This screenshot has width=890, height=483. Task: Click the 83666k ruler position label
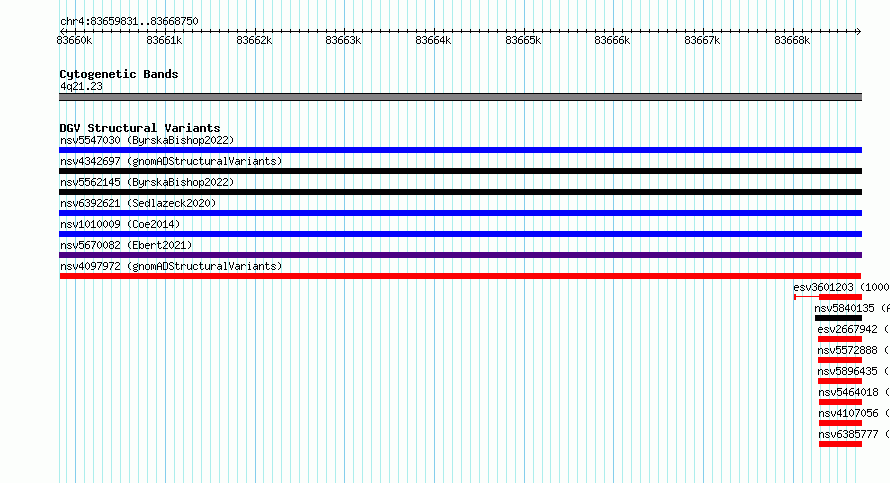(x=612, y=41)
